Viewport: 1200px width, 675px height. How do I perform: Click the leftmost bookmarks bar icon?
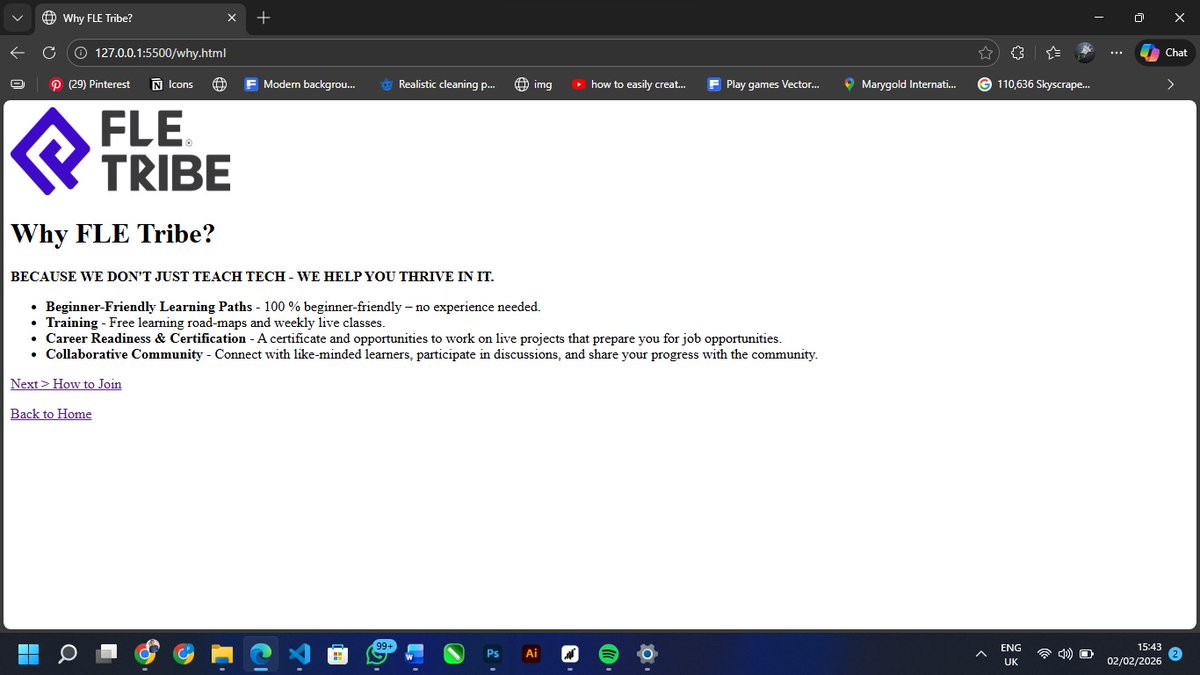point(18,85)
